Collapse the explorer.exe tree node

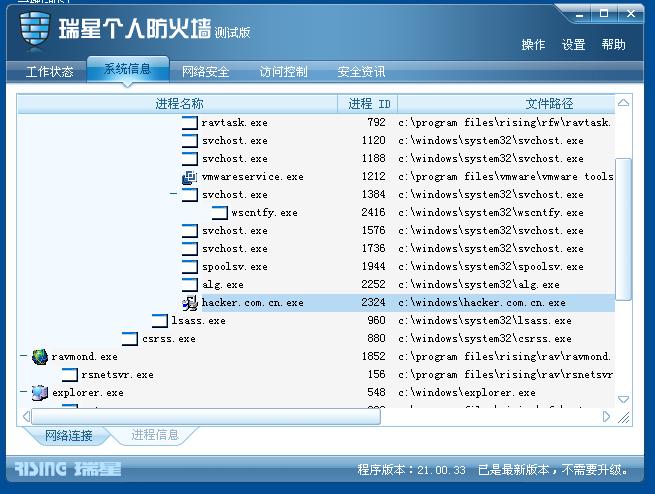tap(24, 392)
